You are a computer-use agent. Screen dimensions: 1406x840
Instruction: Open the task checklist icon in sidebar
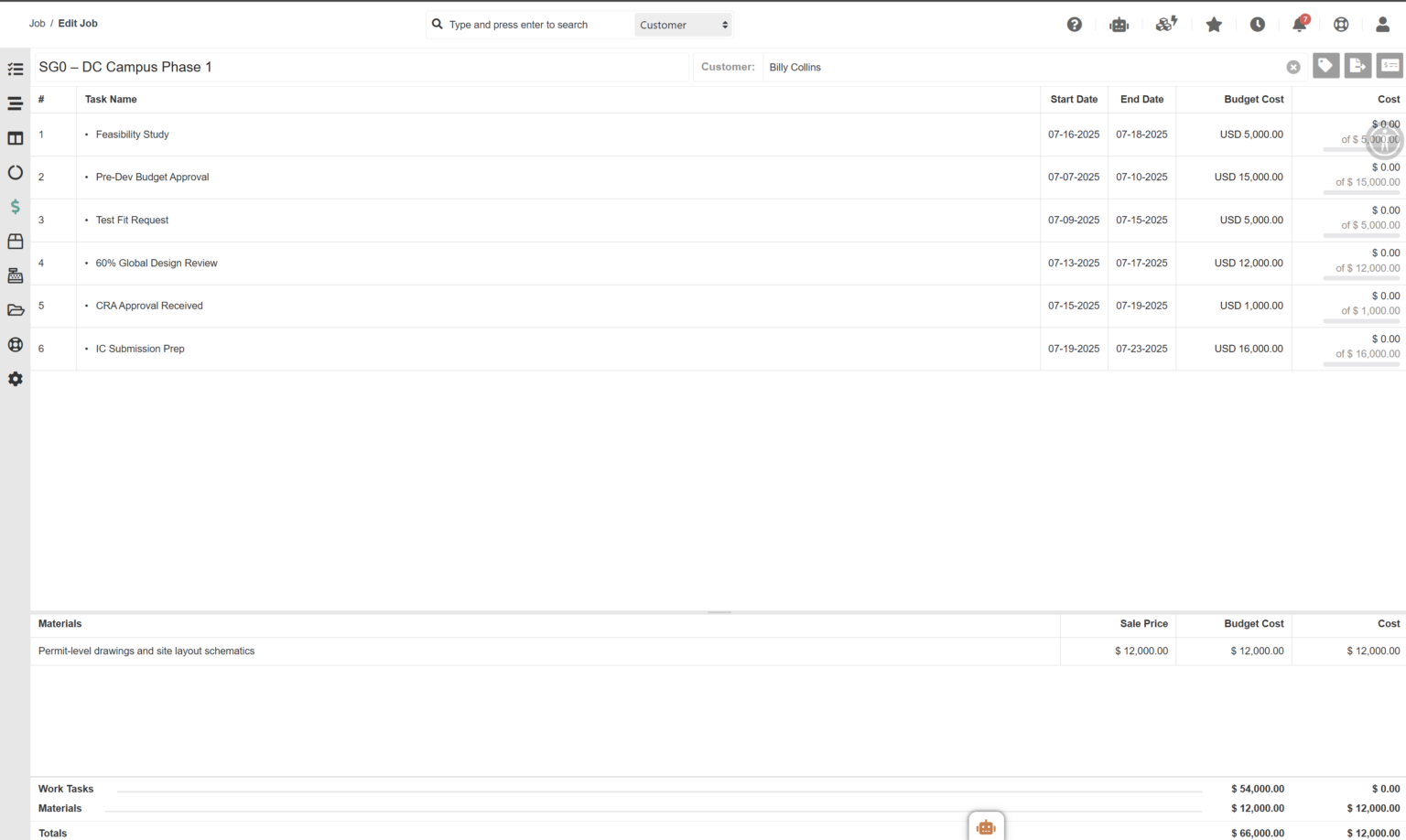click(15, 70)
